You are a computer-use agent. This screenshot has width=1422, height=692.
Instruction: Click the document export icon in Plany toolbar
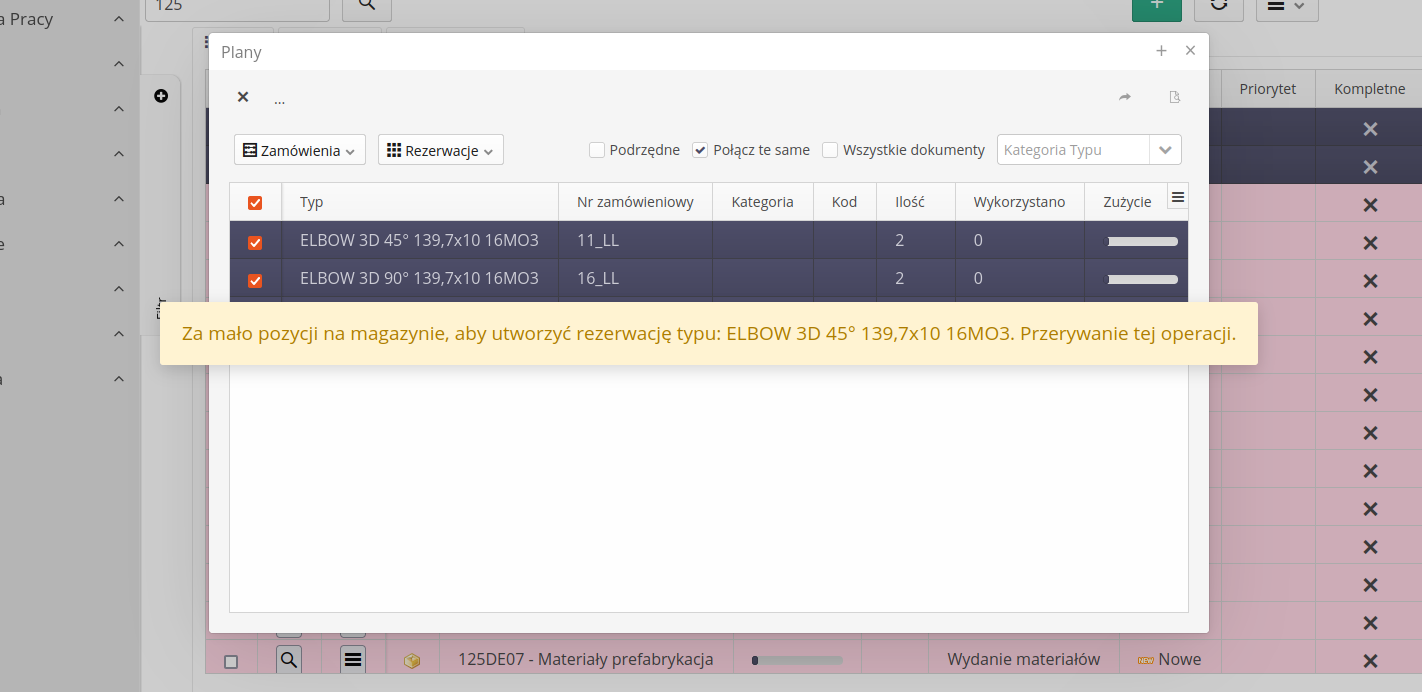[x=1175, y=97]
